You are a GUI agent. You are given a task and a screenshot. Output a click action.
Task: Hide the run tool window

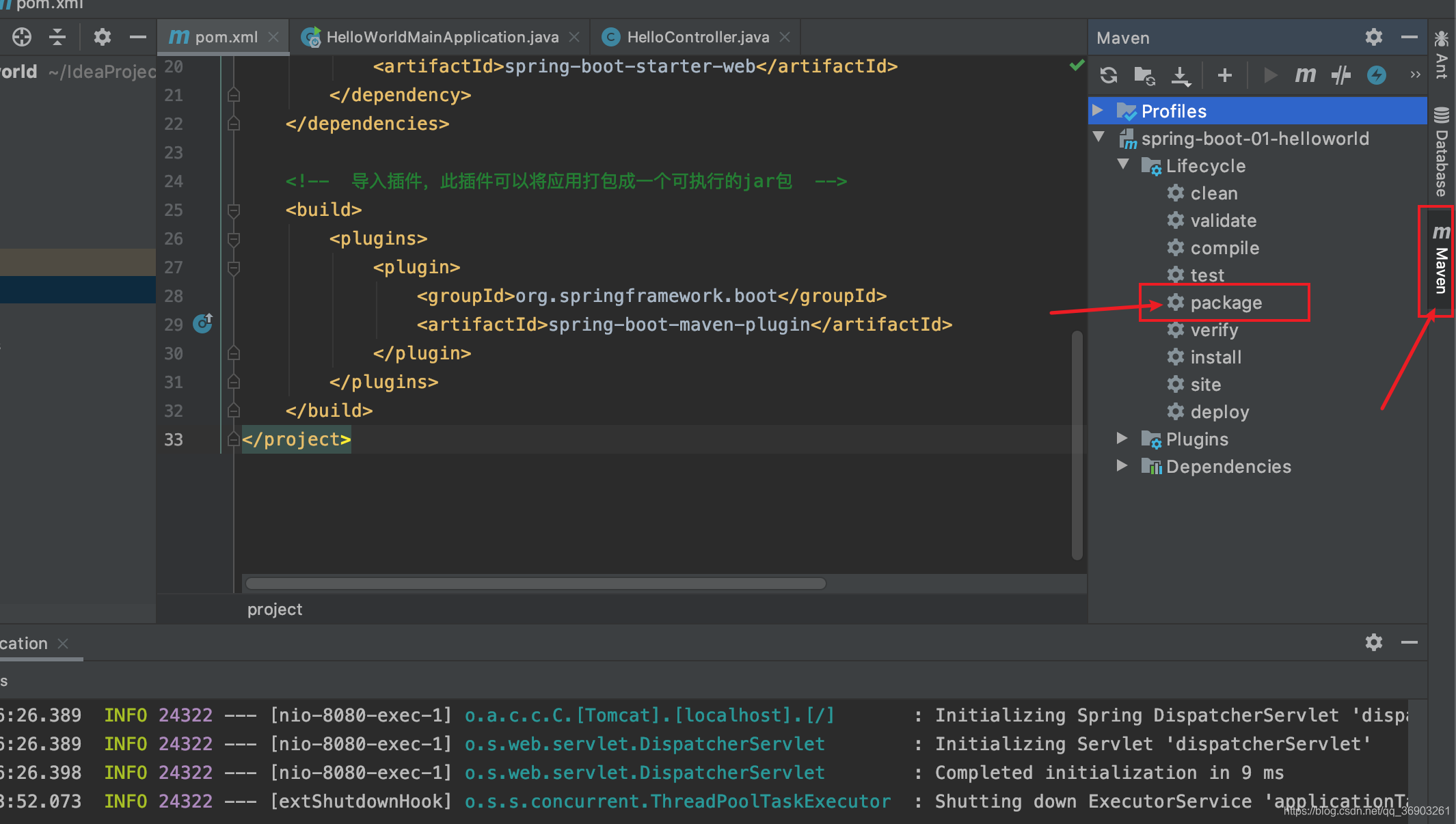click(1410, 642)
